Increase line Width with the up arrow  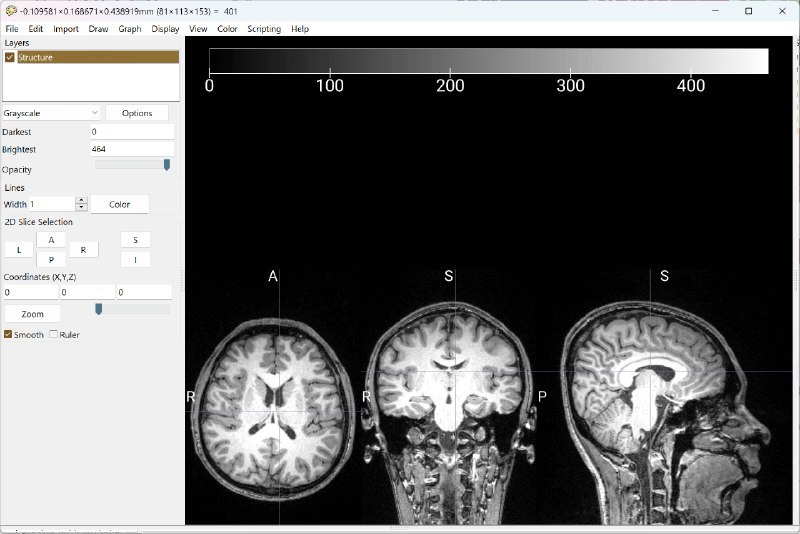tap(82, 200)
